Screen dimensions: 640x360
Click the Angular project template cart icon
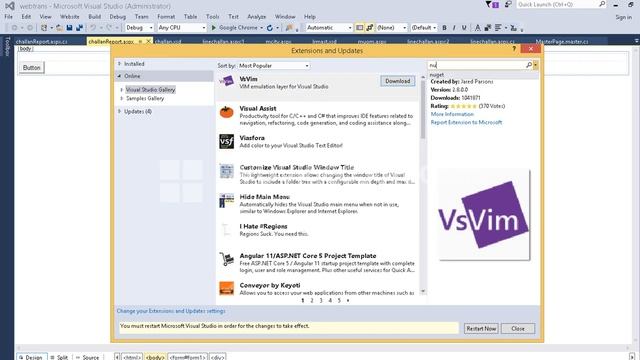[x=227, y=259]
